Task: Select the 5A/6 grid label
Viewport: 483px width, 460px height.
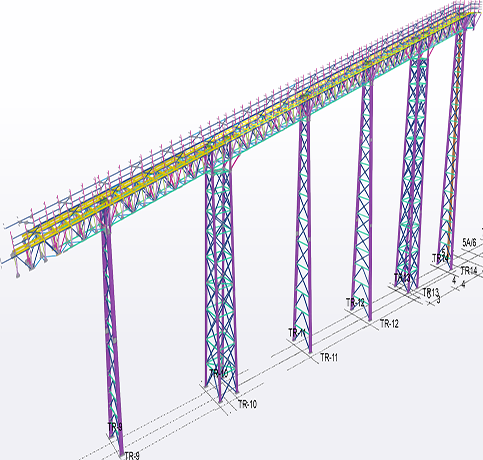Action: coord(469,243)
